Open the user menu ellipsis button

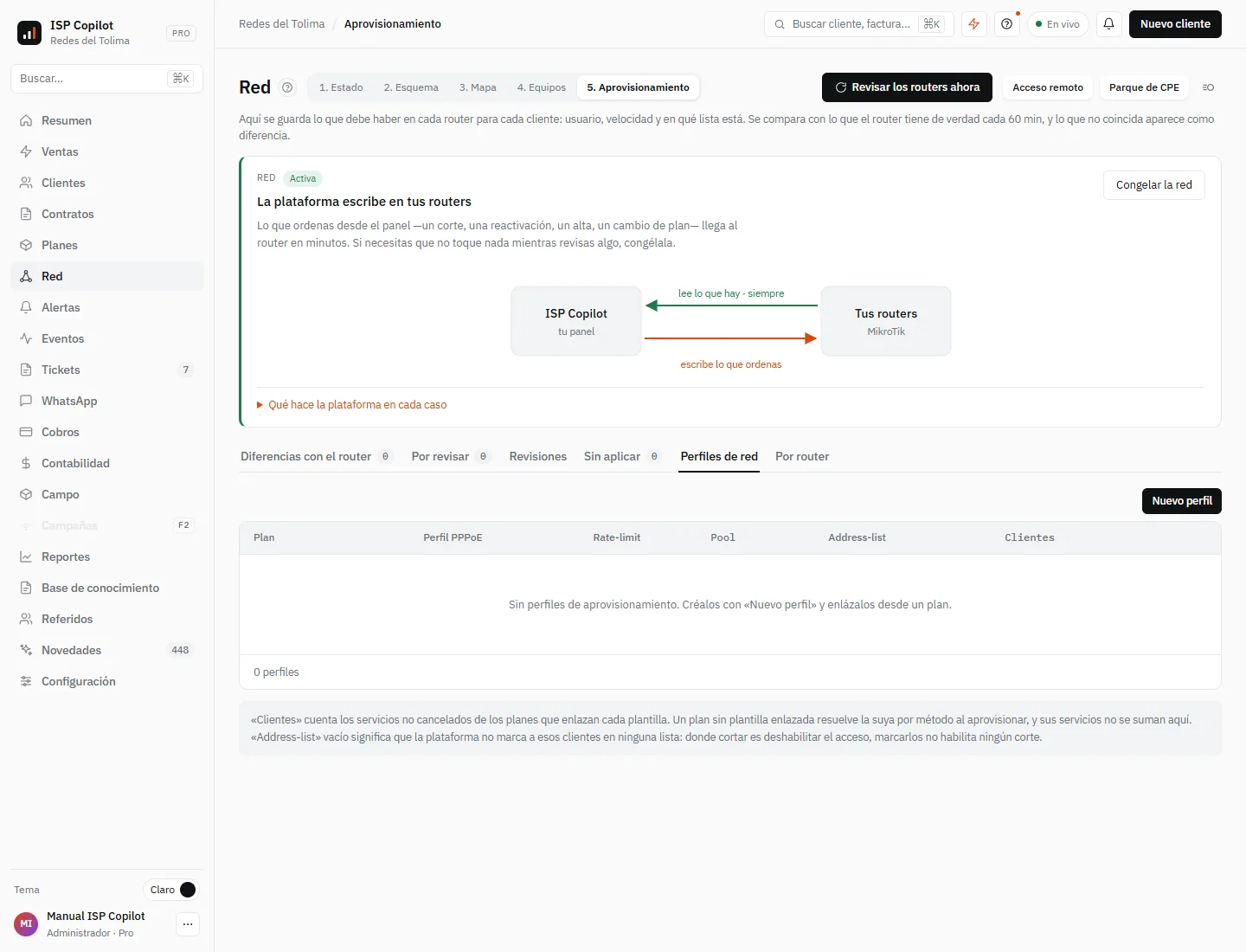point(188,924)
